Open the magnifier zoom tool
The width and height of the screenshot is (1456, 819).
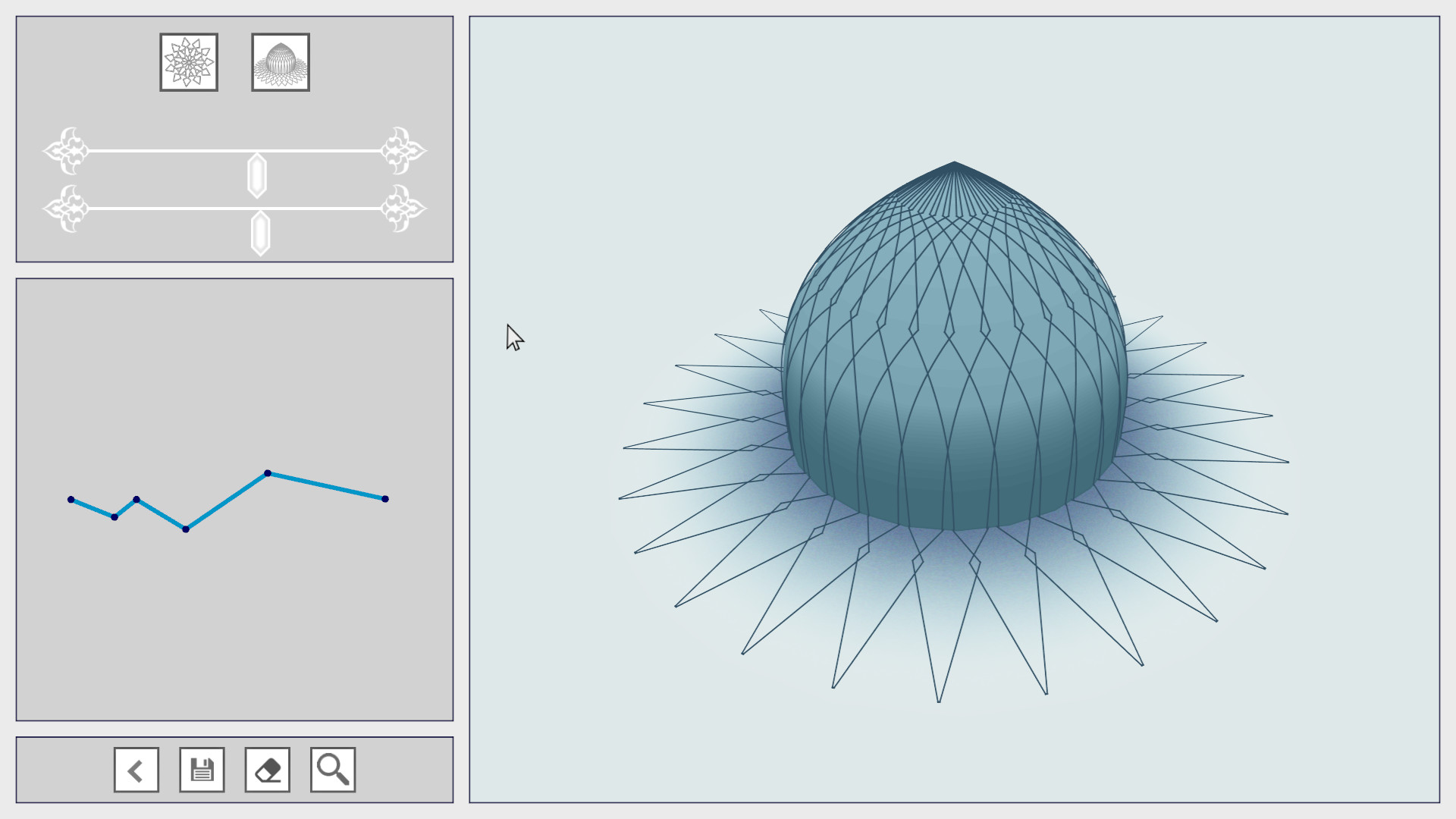[332, 769]
